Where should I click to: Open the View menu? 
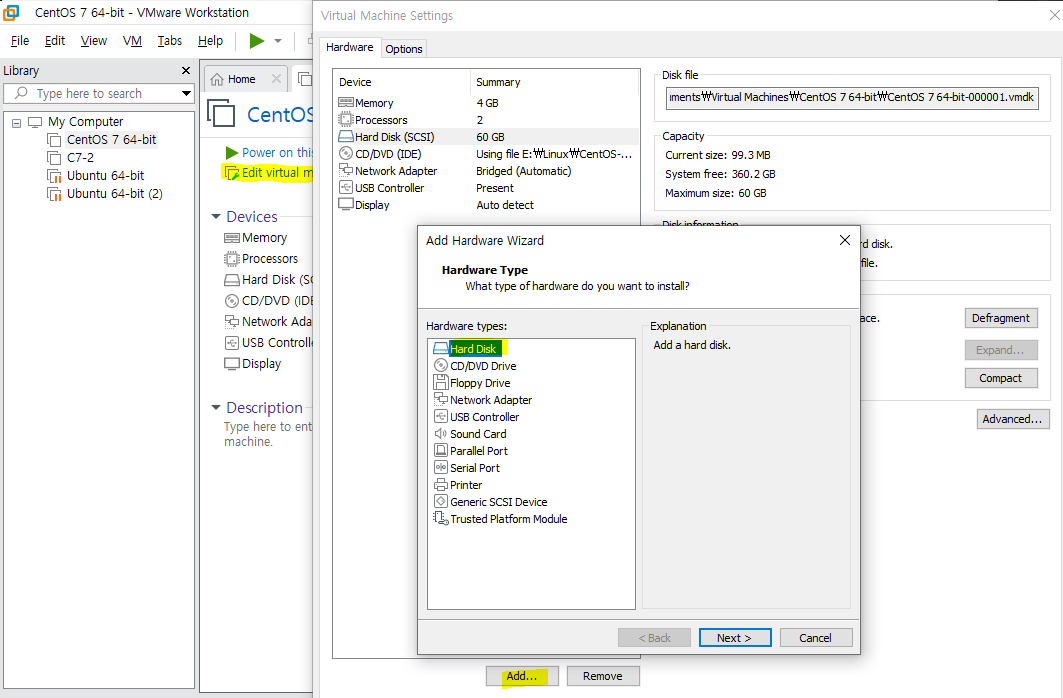(94, 41)
